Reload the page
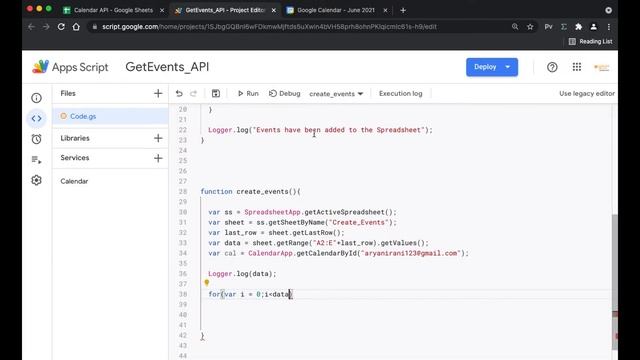This screenshot has width=640, height=360. point(61,27)
